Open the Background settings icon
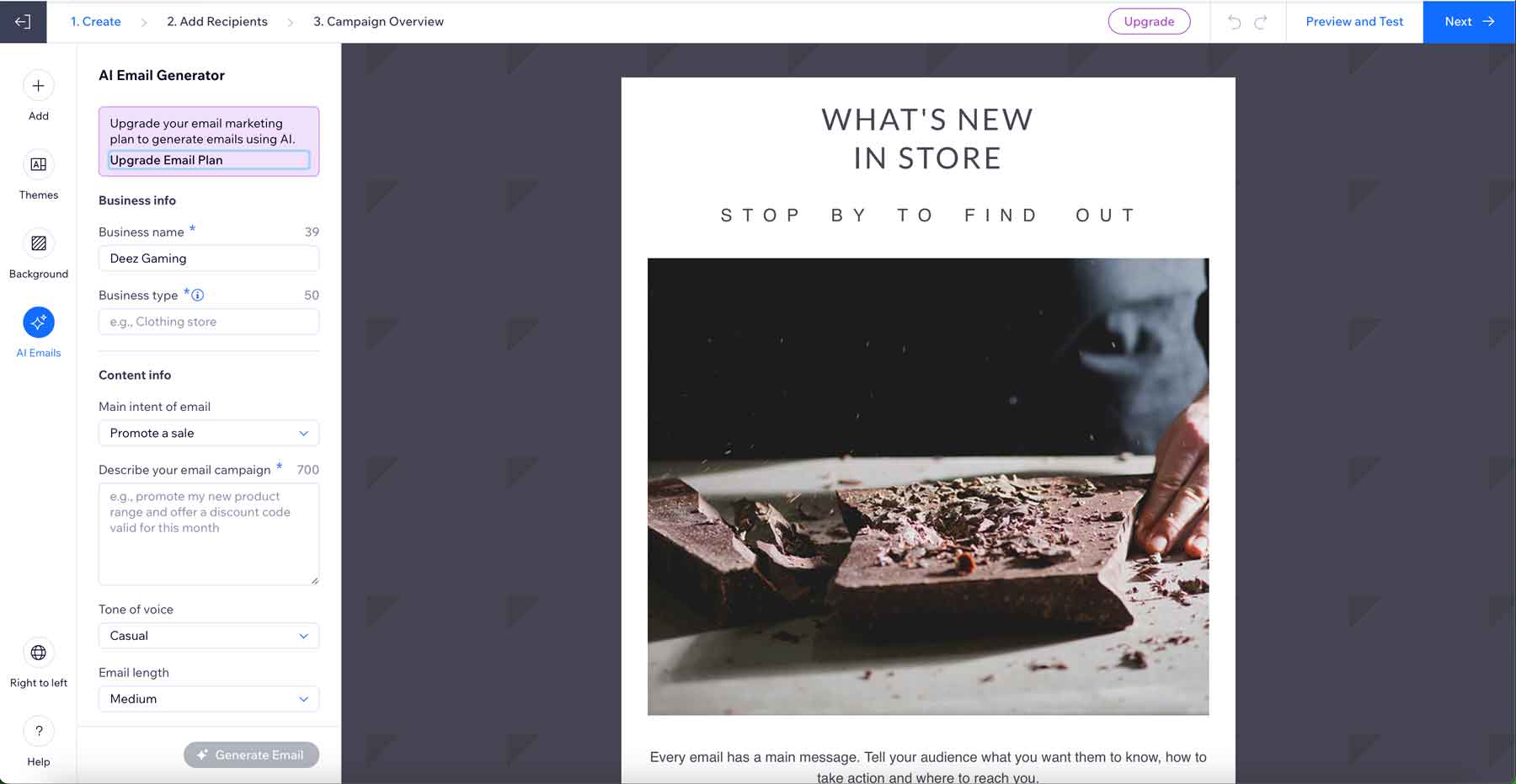This screenshot has height=784, width=1516. [38, 243]
